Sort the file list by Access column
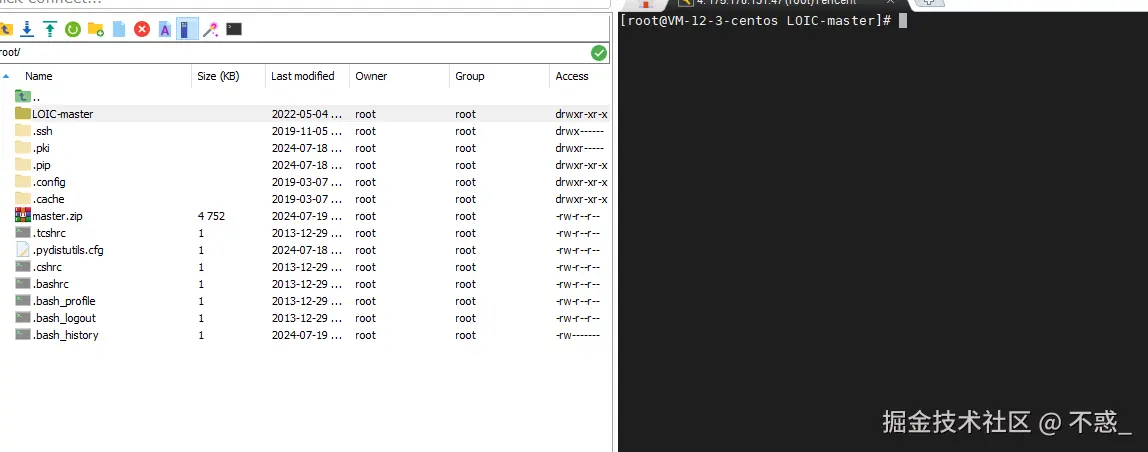 (x=572, y=76)
